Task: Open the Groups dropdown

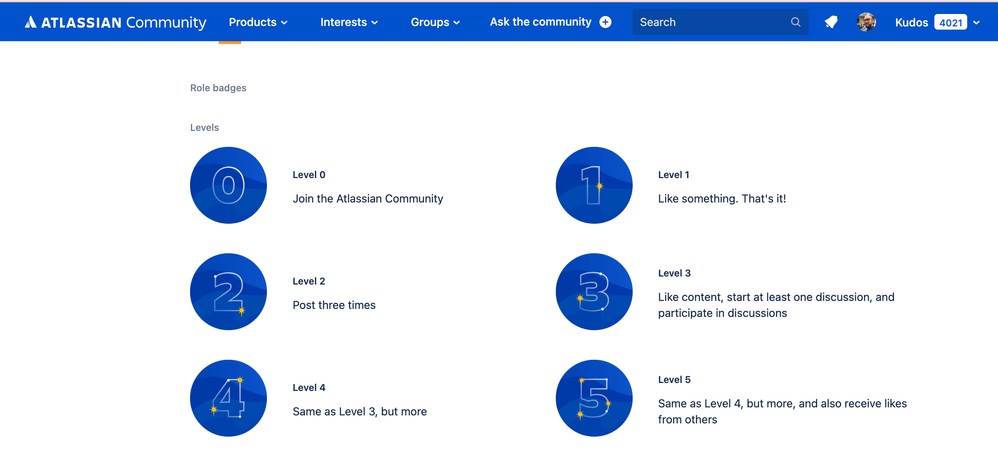Action: click(435, 22)
